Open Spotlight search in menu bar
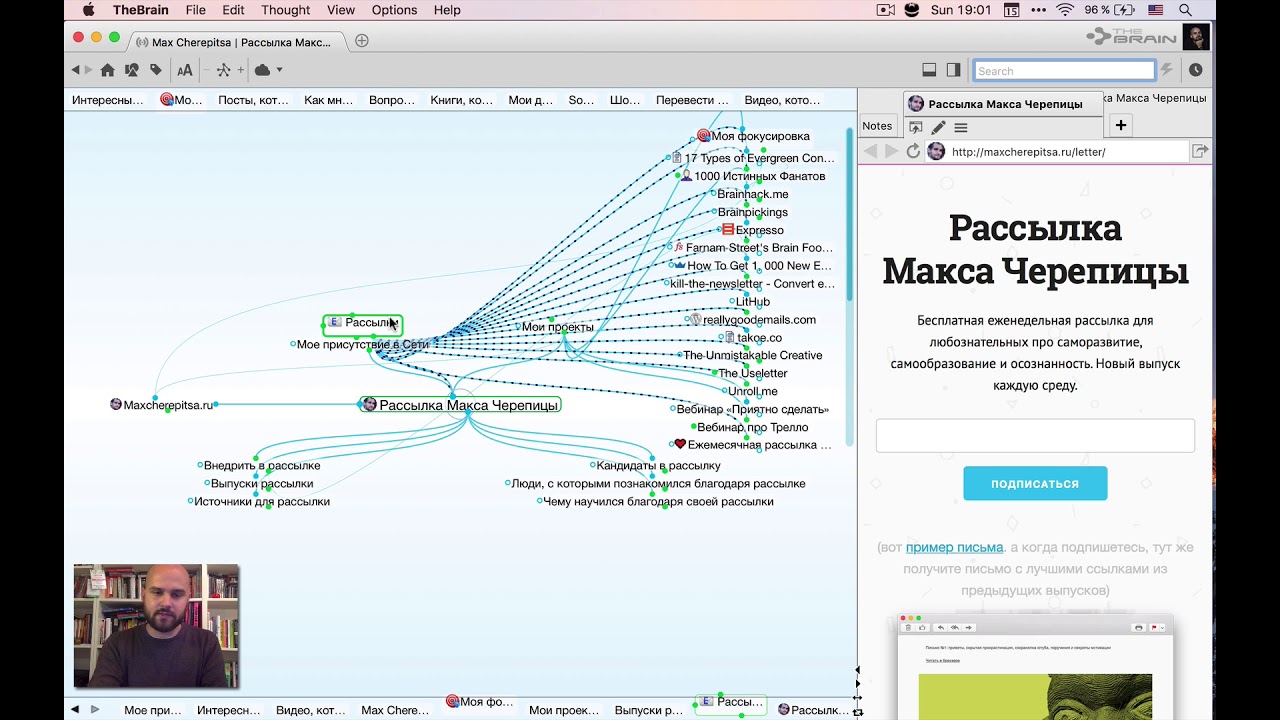The width and height of the screenshot is (1280, 720). pyautogui.click(x=1185, y=10)
